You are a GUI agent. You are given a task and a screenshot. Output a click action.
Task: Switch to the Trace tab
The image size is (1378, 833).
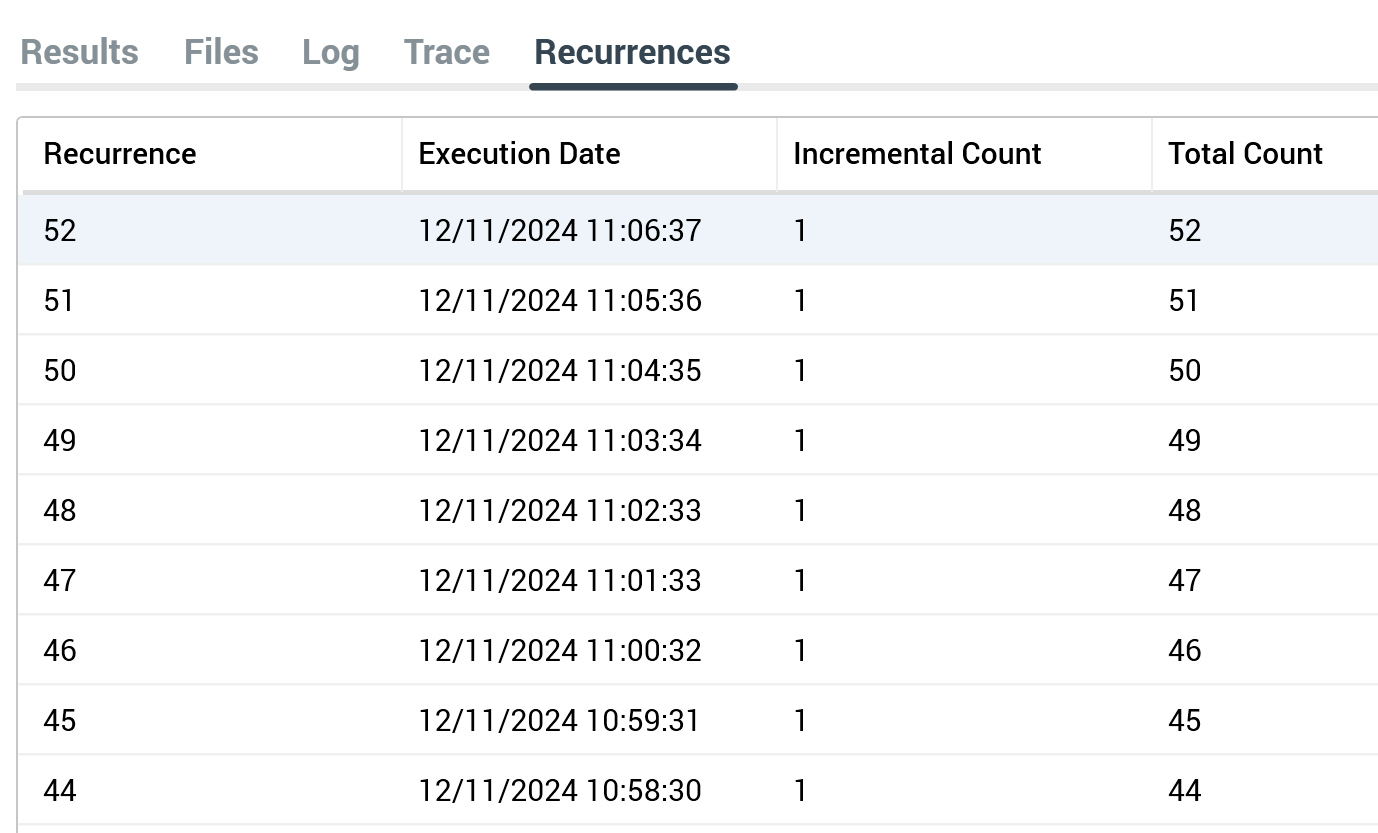446,52
